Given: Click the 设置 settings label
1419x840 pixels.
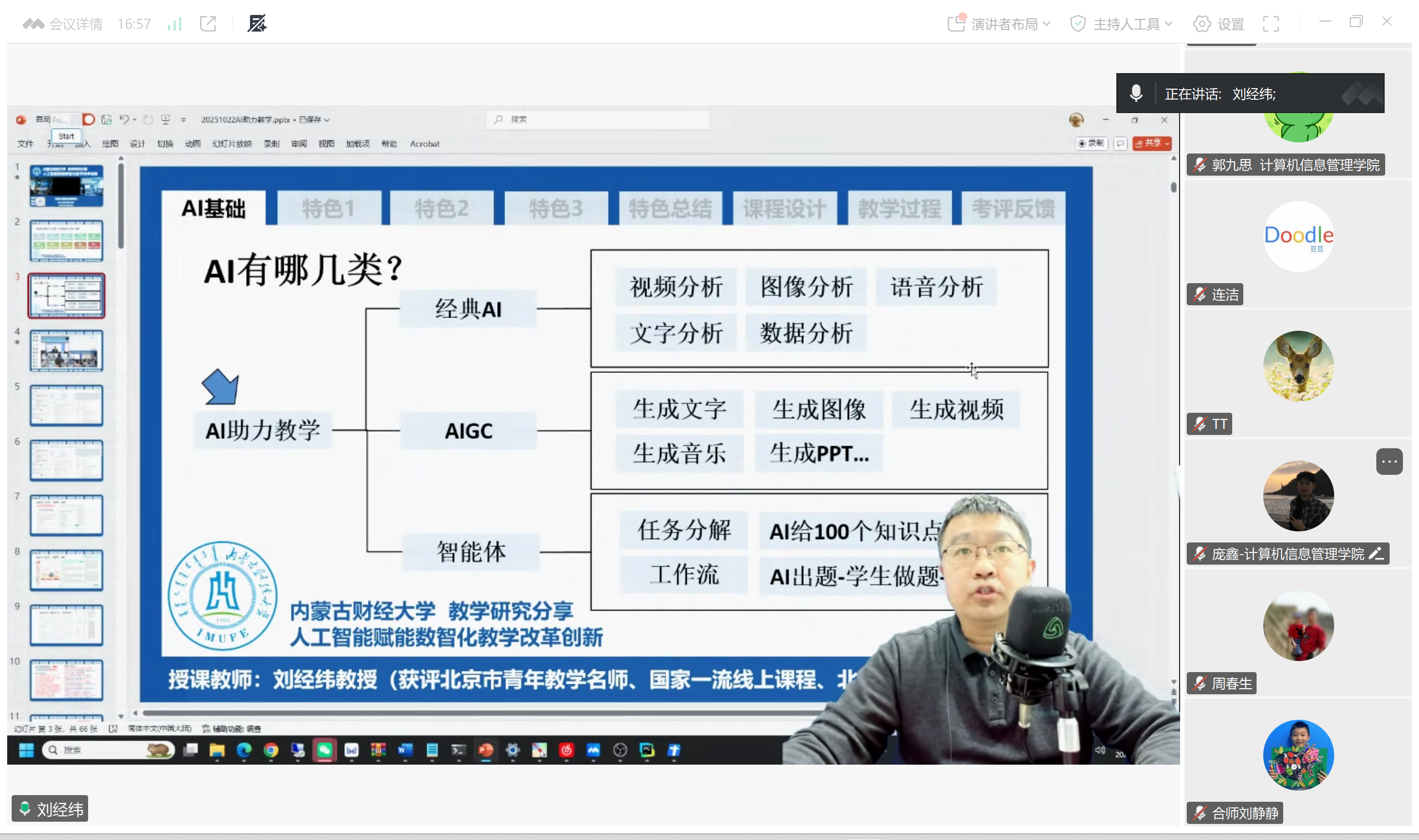Looking at the screenshot, I should pyautogui.click(x=1231, y=24).
